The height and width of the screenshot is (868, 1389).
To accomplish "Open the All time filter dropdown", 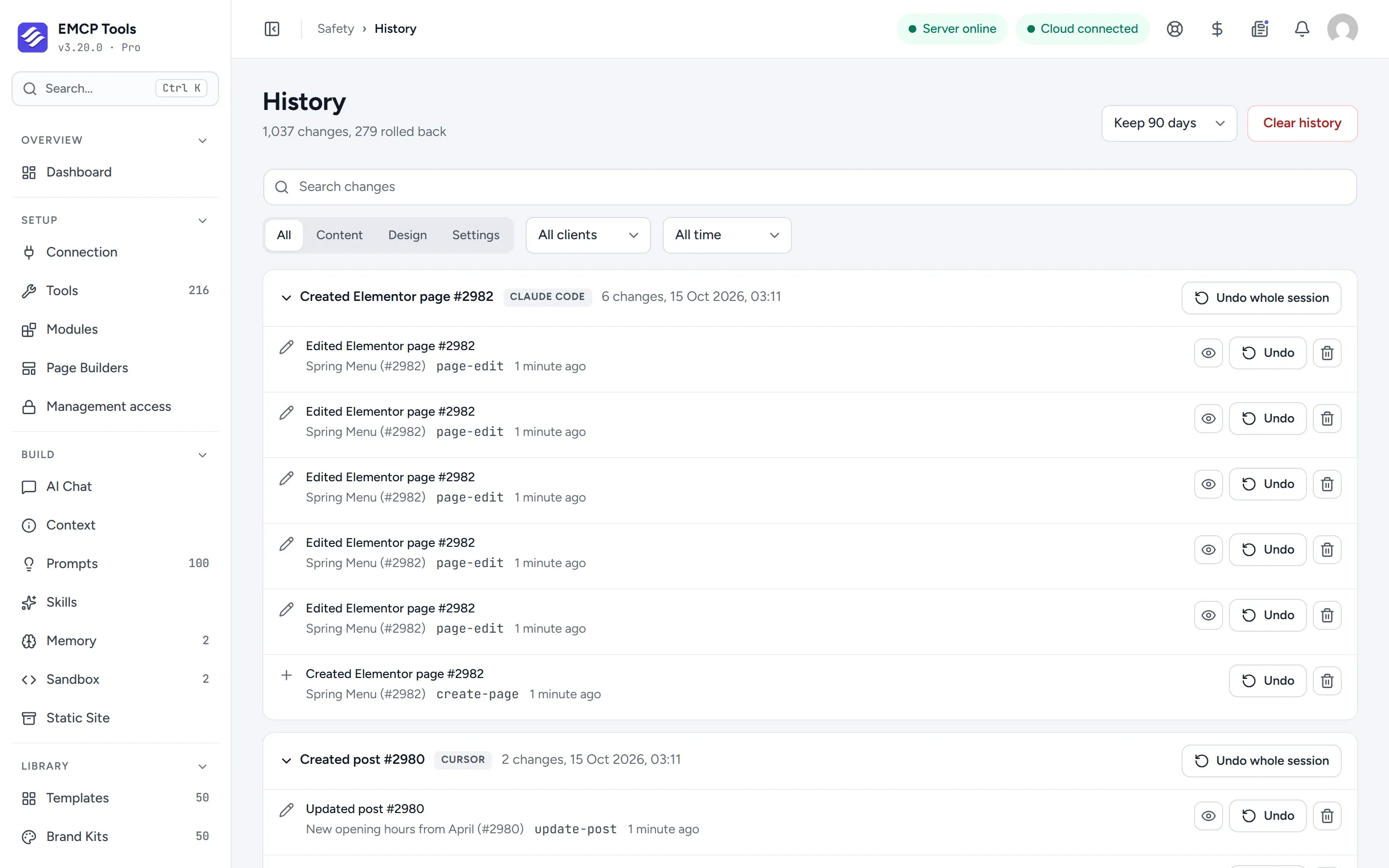I will pyautogui.click(x=727, y=235).
